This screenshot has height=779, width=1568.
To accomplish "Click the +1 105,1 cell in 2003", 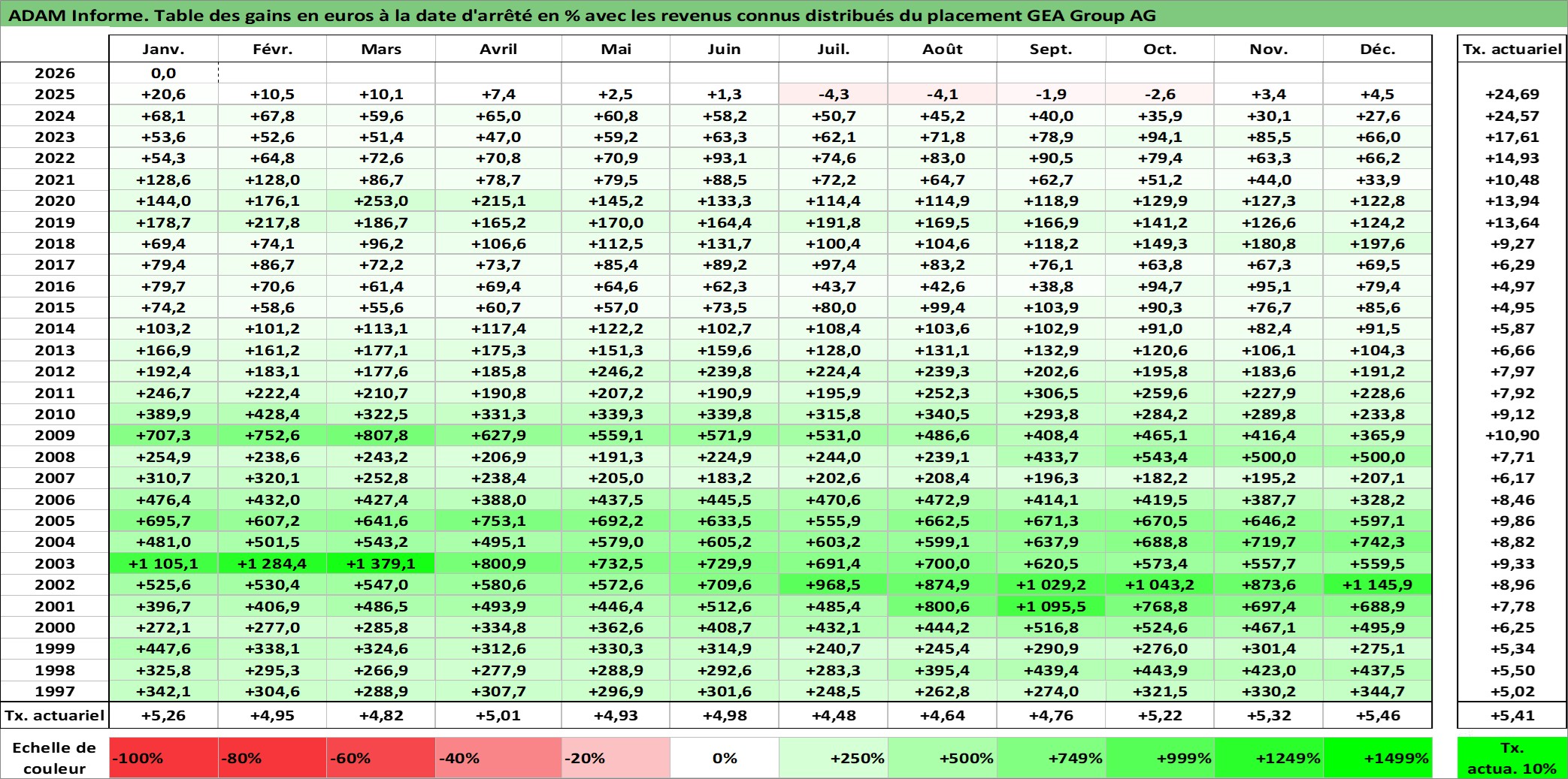I will coord(164,563).
